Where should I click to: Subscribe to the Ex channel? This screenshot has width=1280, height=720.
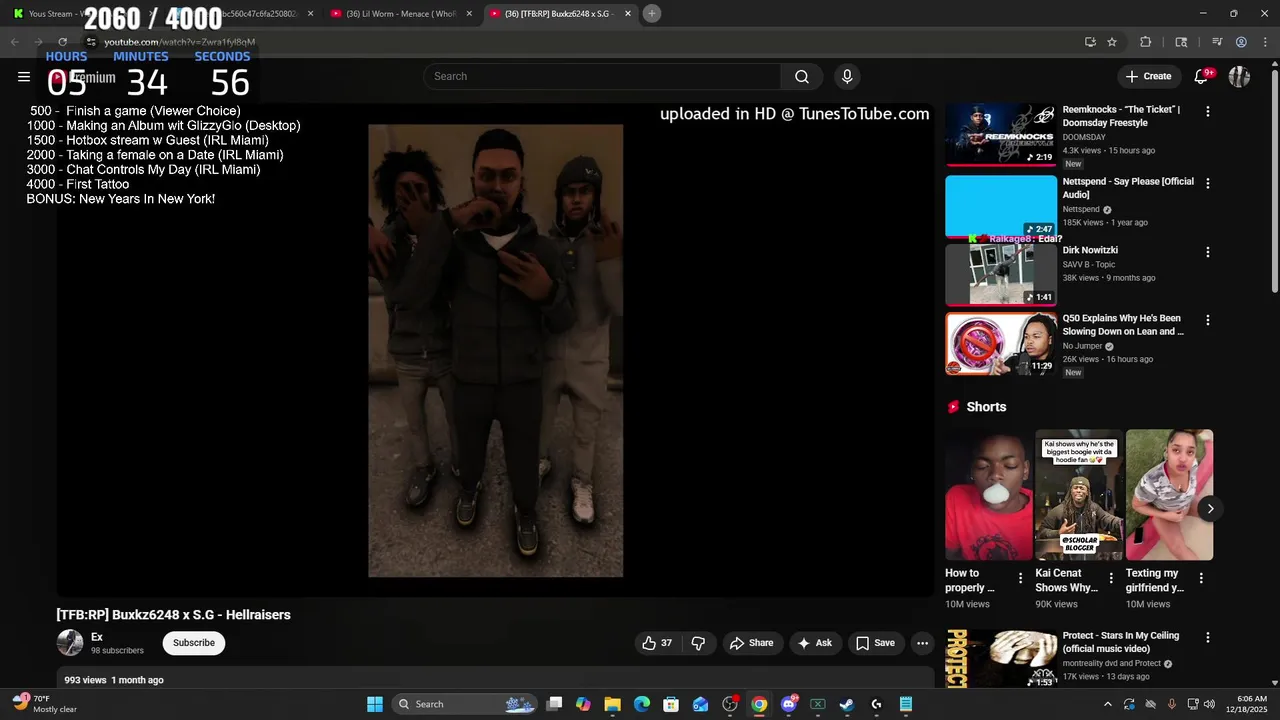click(x=194, y=643)
